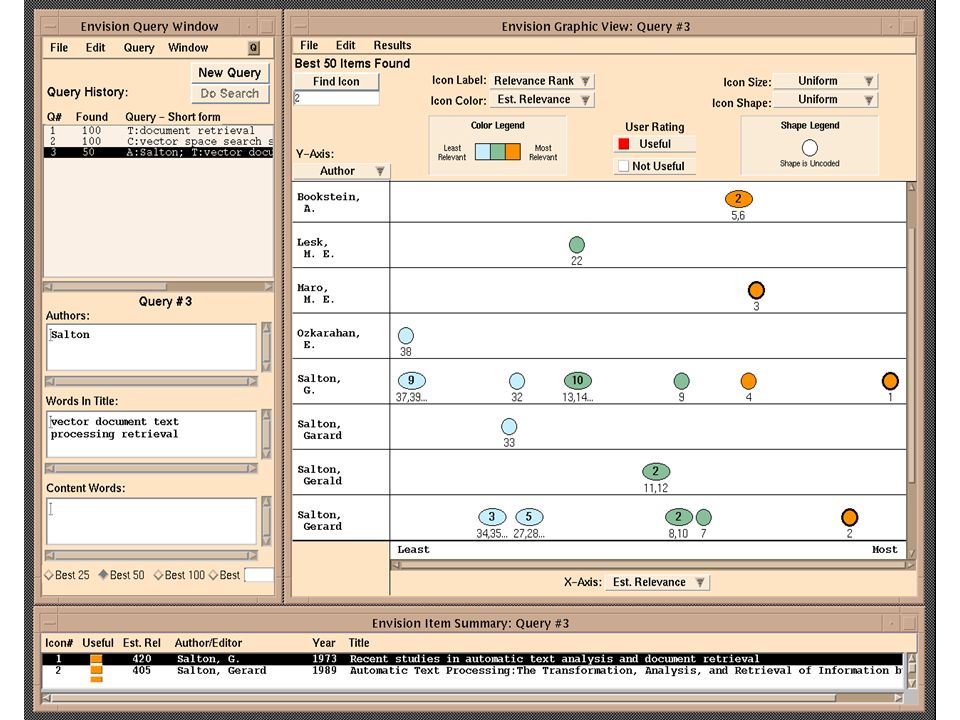Open blue cluster of 5 labeled 27,28

point(529,517)
